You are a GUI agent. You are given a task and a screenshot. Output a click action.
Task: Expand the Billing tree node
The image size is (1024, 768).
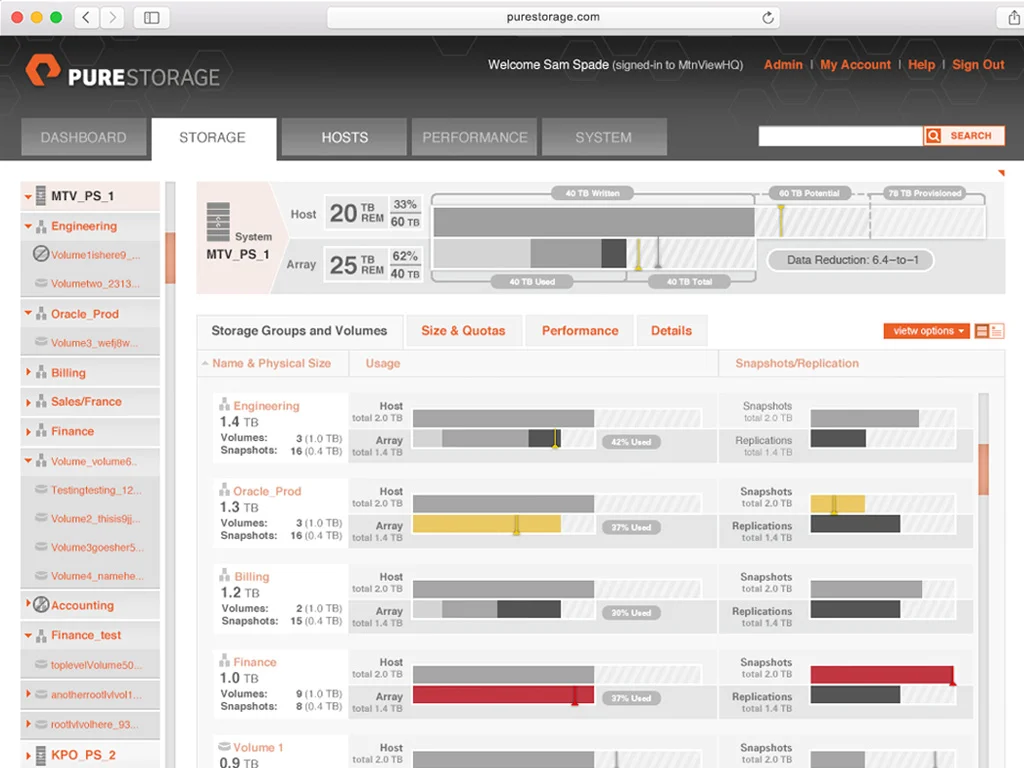28,372
